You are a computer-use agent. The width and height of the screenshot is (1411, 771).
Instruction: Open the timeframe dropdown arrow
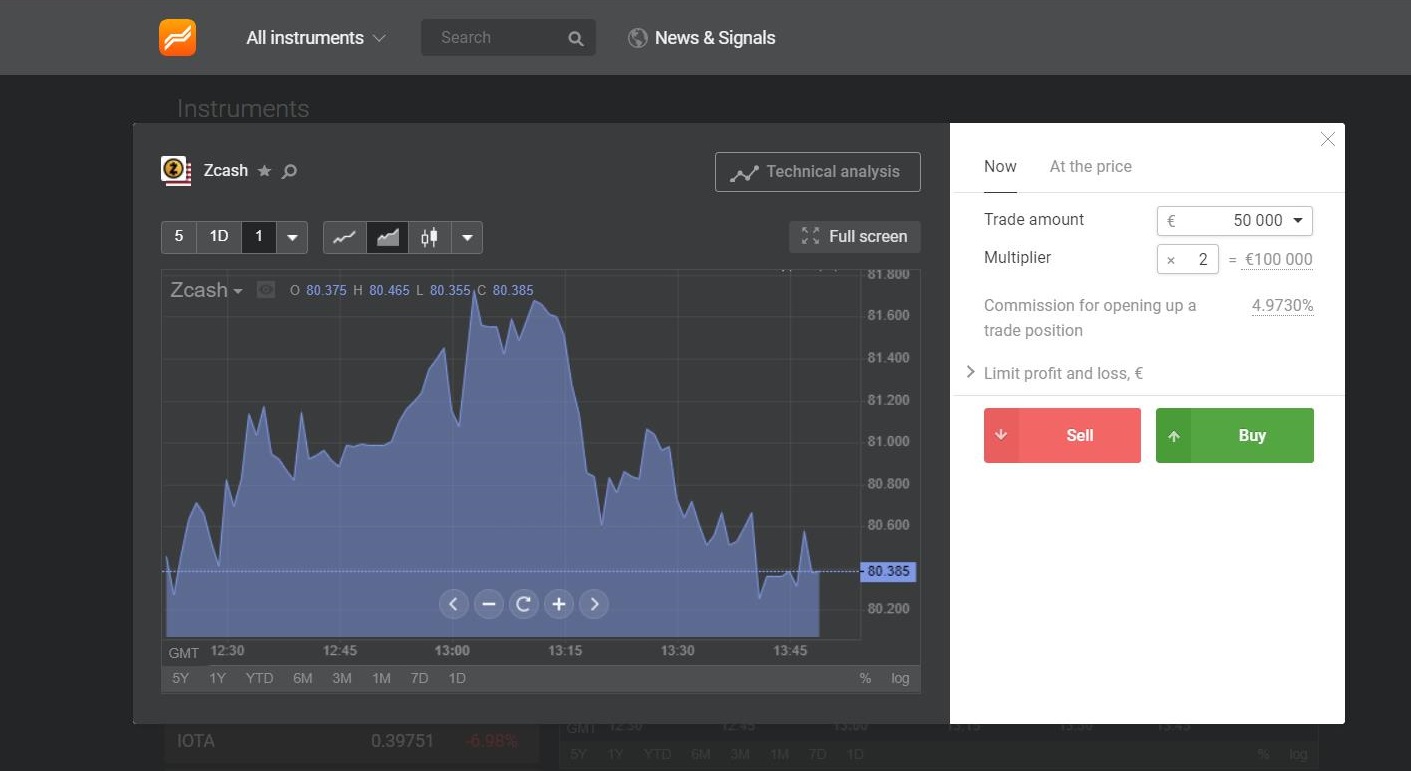point(292,236)
